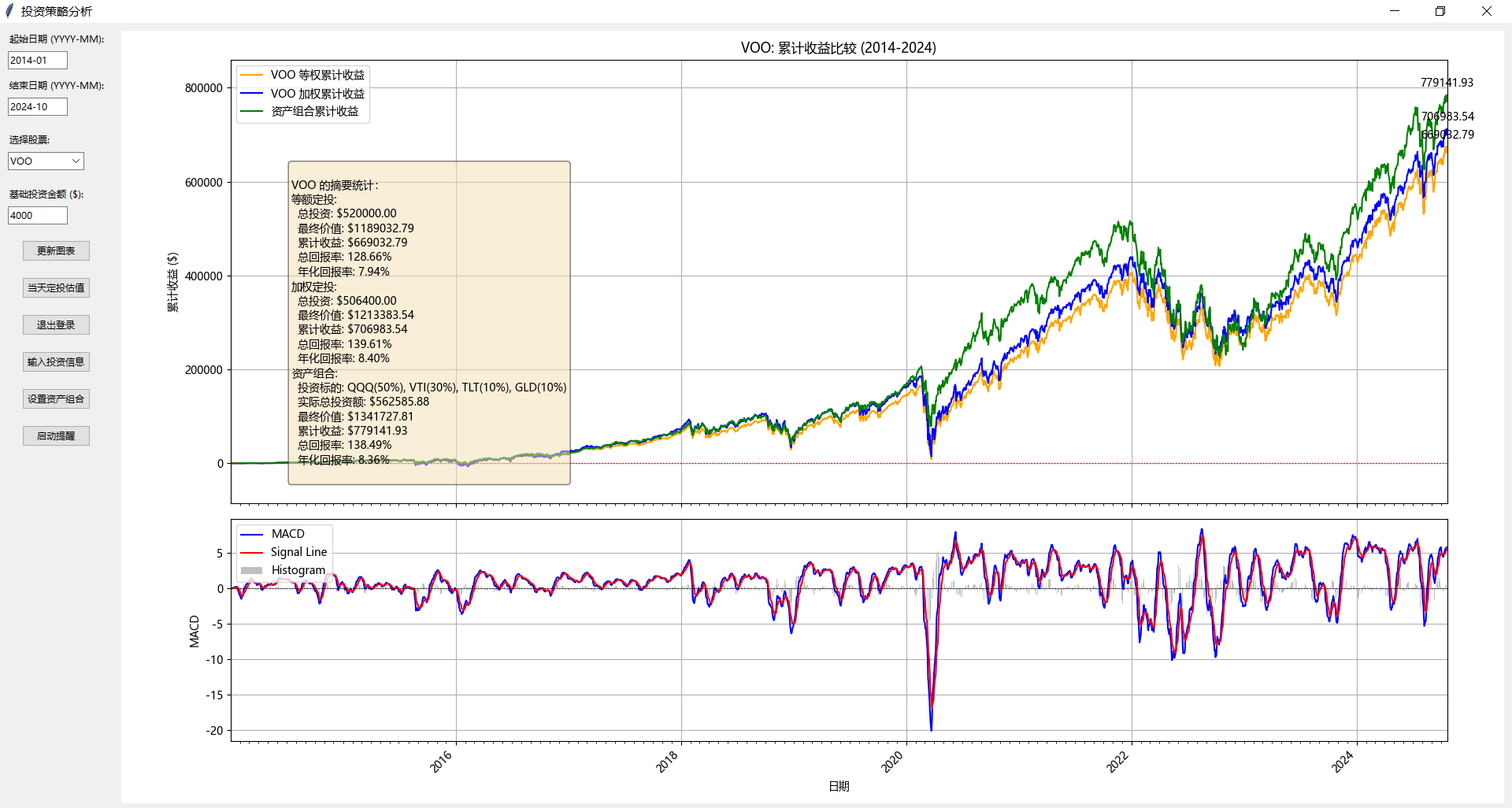
Task: Click the 退出登录 button
Action: [x=56, y=324]
